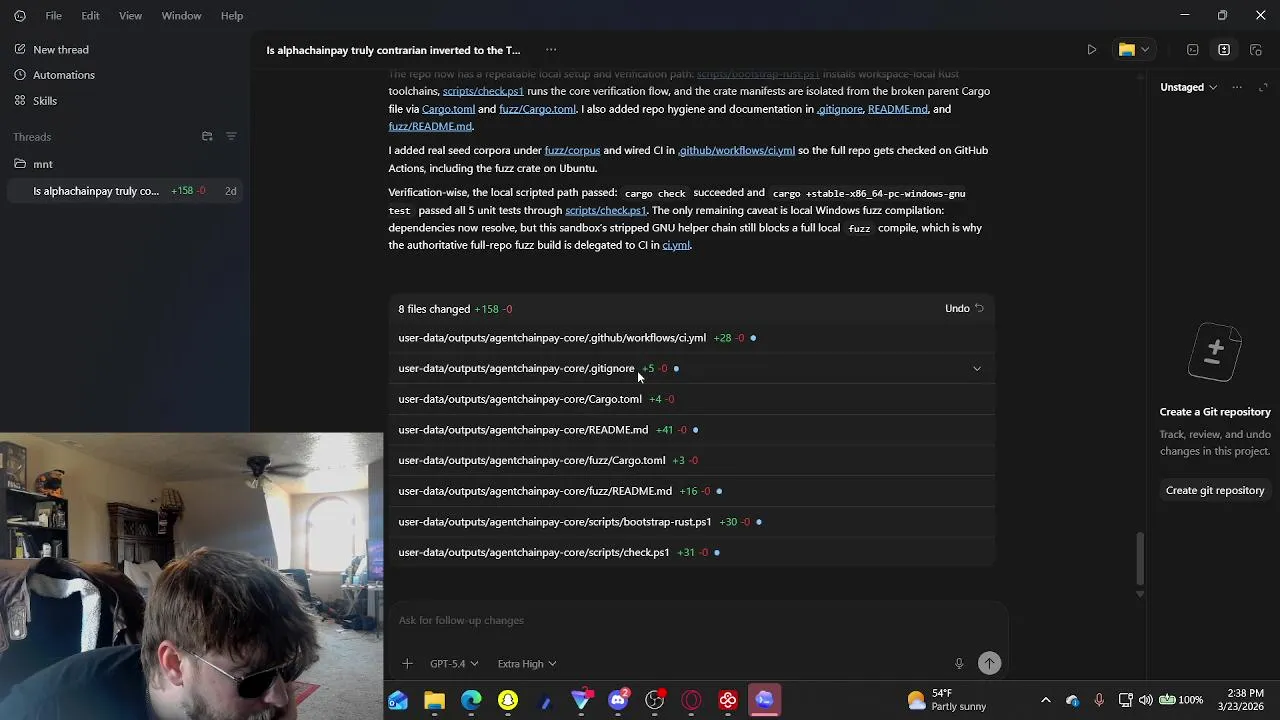
Task: Expand the mnt folder in Threads
Action: click(x=125, y=164)
